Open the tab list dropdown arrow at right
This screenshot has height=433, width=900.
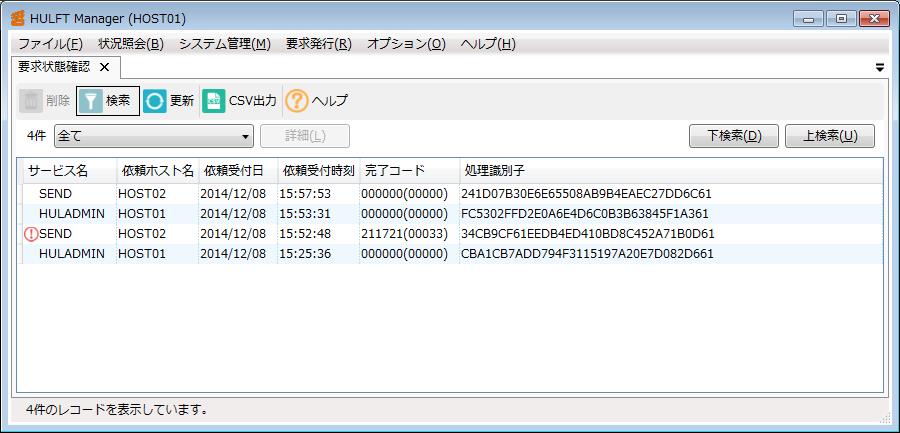pos(879,68)
